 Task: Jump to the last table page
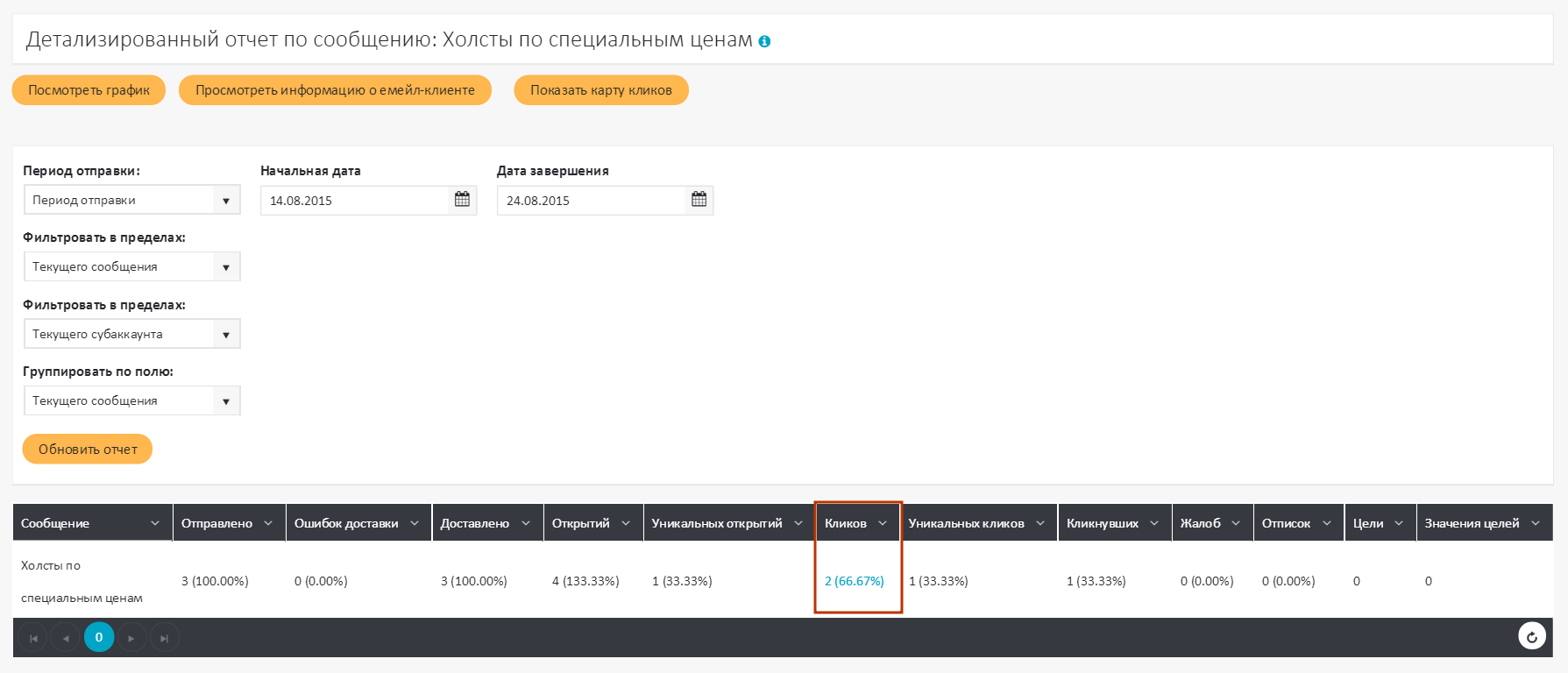point(164,638)
